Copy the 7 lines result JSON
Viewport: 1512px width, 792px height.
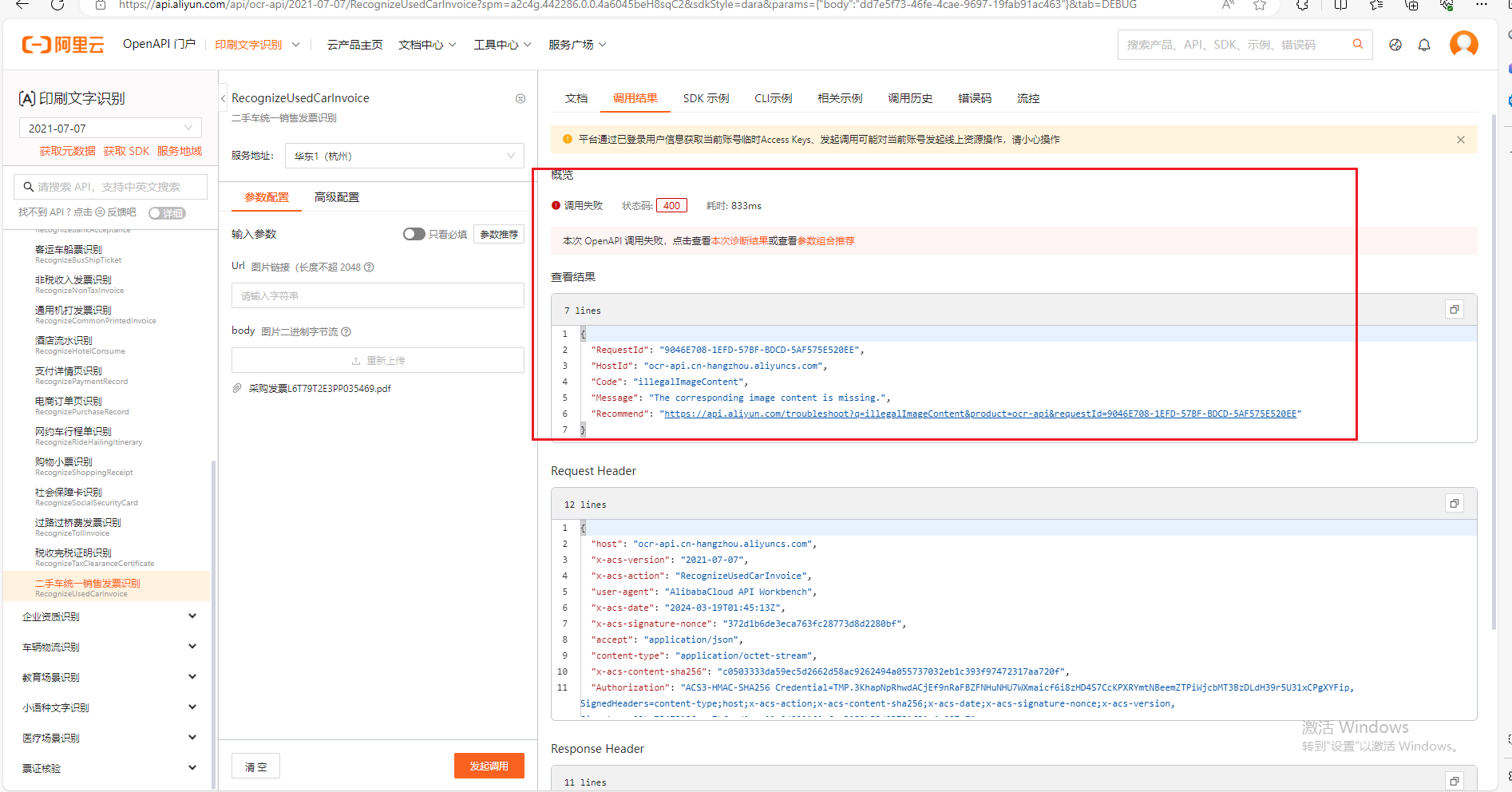click(x=1455, y=310)
